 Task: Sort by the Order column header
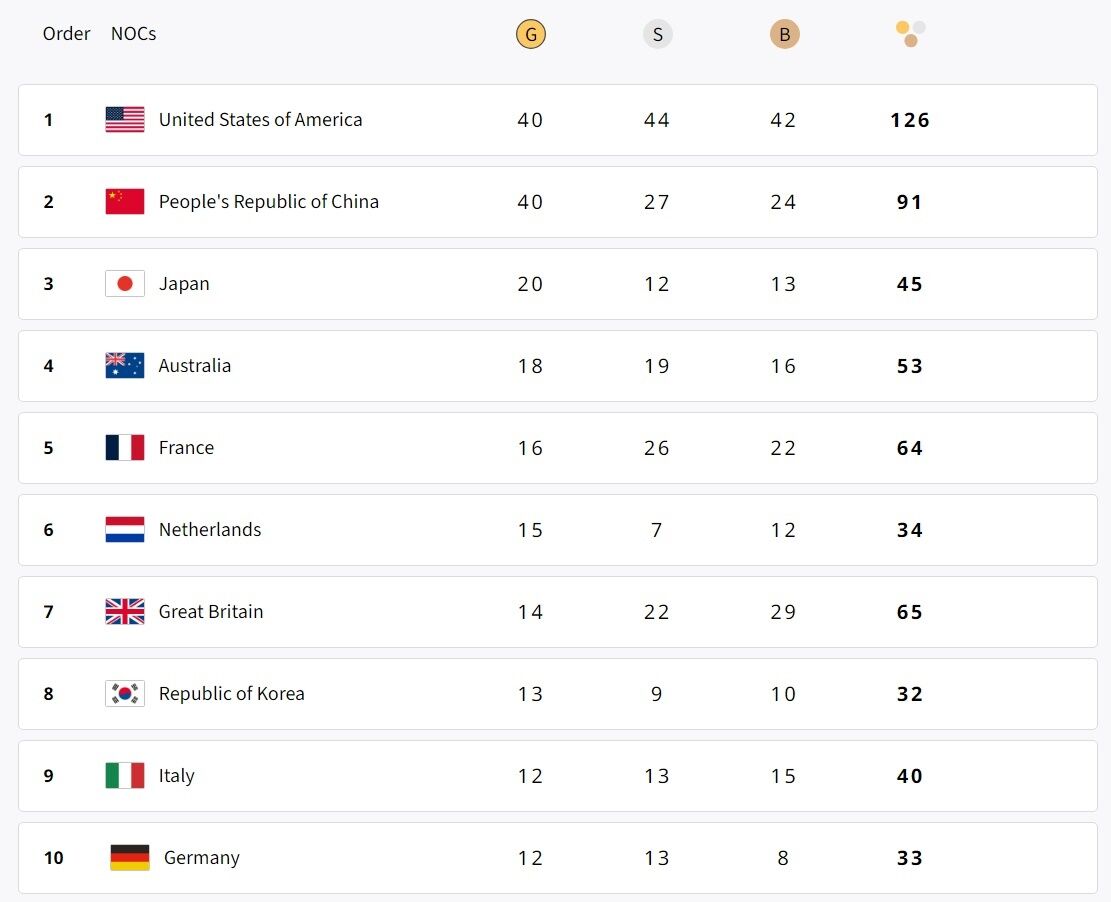point(66,34)
